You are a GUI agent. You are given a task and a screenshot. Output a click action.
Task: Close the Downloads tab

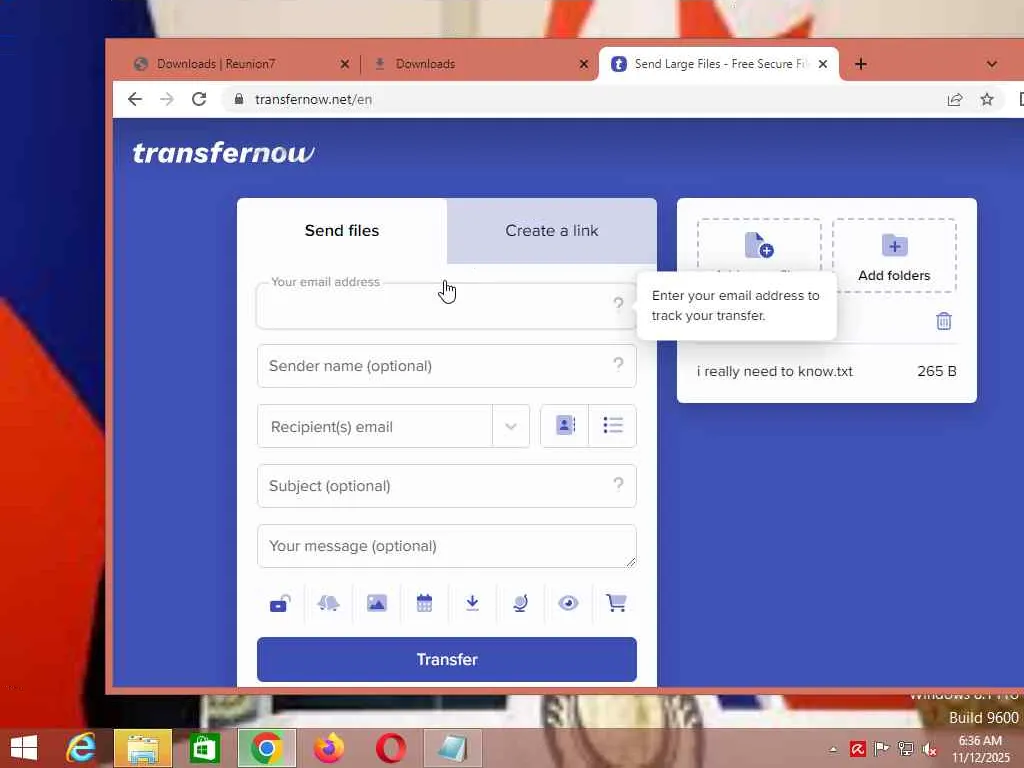tap(584, 64)
